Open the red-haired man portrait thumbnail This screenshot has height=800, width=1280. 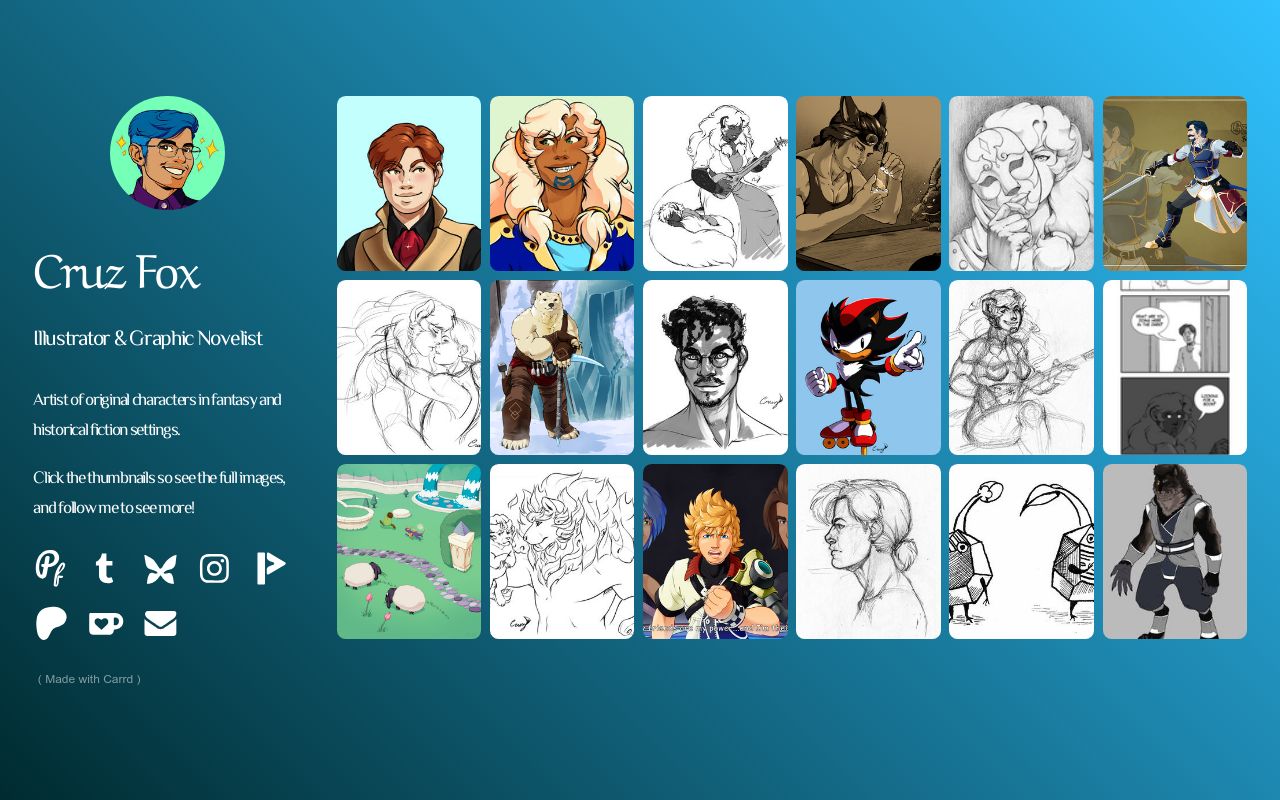409,183
